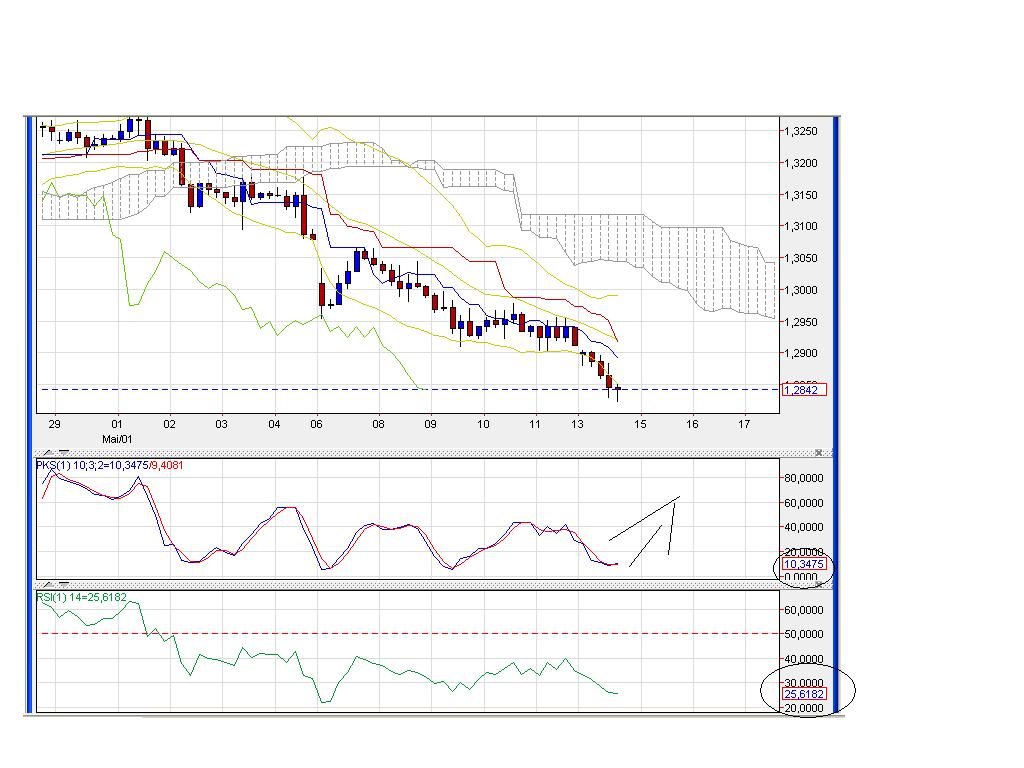
Task: Click the 1,2900 price axis label
Action: [x=801, y=353]
